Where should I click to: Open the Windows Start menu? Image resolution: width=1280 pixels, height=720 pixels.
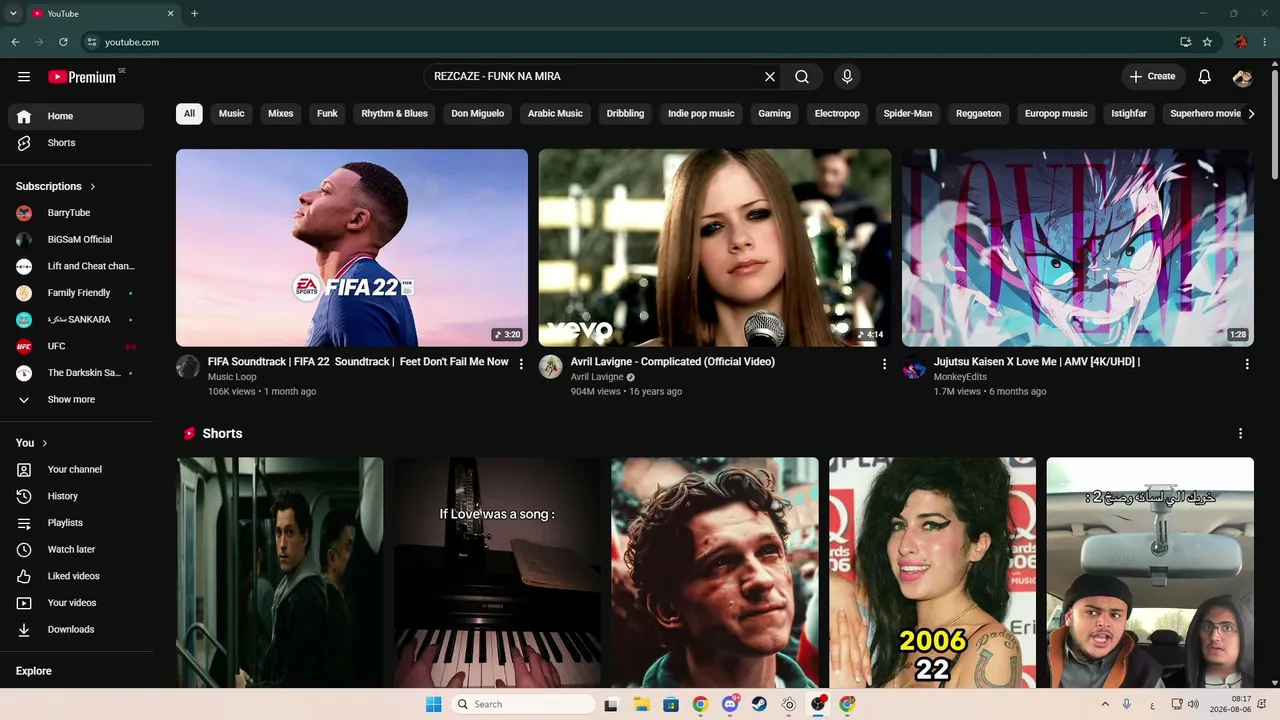coord(433,704)
